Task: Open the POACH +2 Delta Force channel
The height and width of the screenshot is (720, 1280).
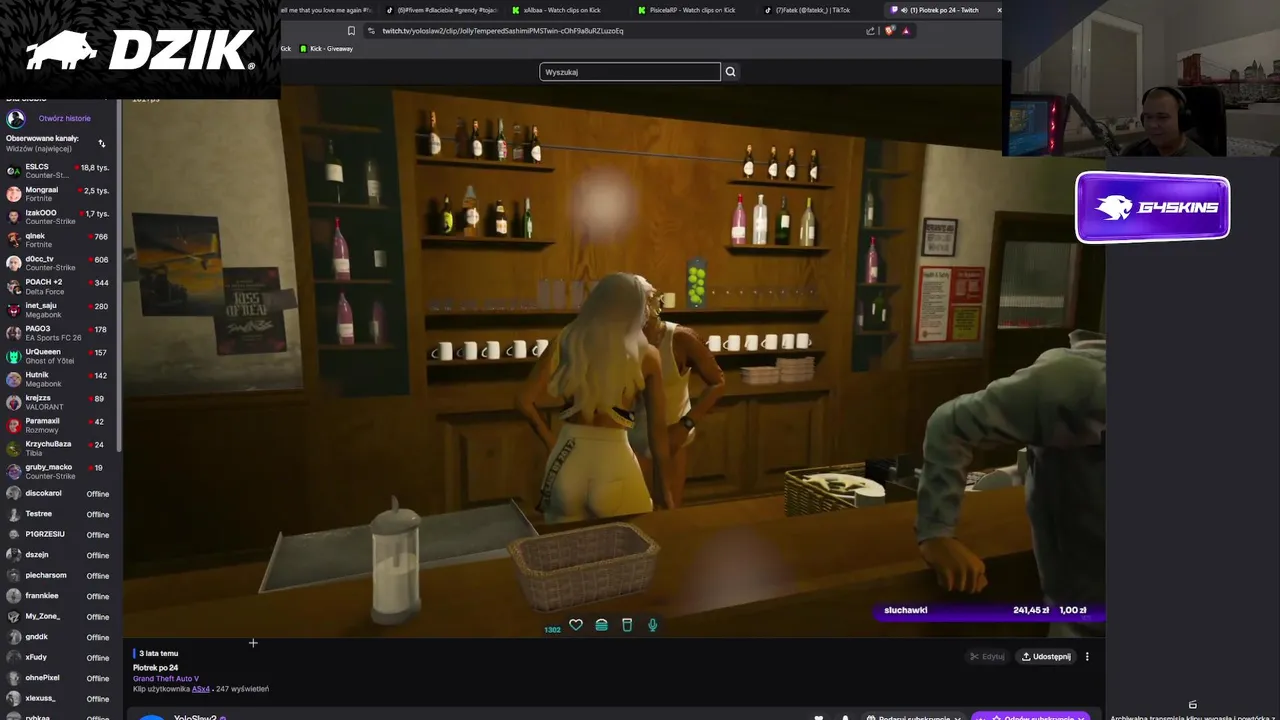Action: point(60,286)
